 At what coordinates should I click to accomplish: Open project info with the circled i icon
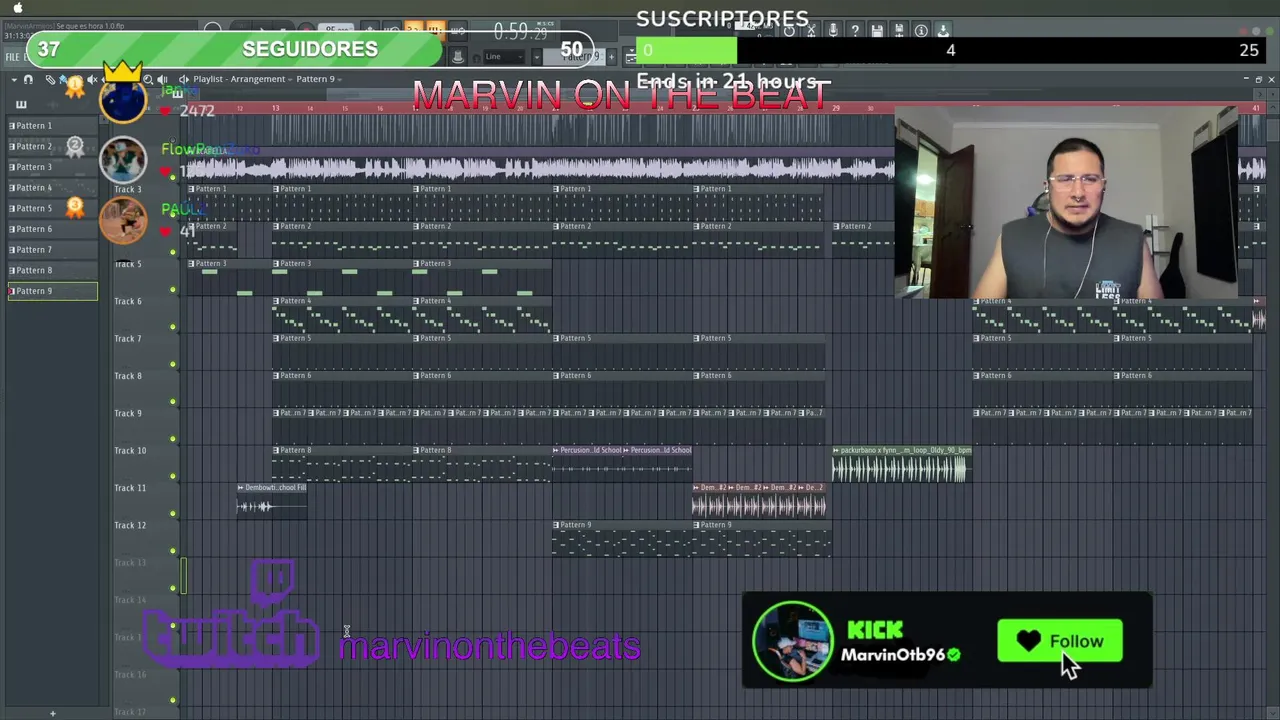coord(921,31)
